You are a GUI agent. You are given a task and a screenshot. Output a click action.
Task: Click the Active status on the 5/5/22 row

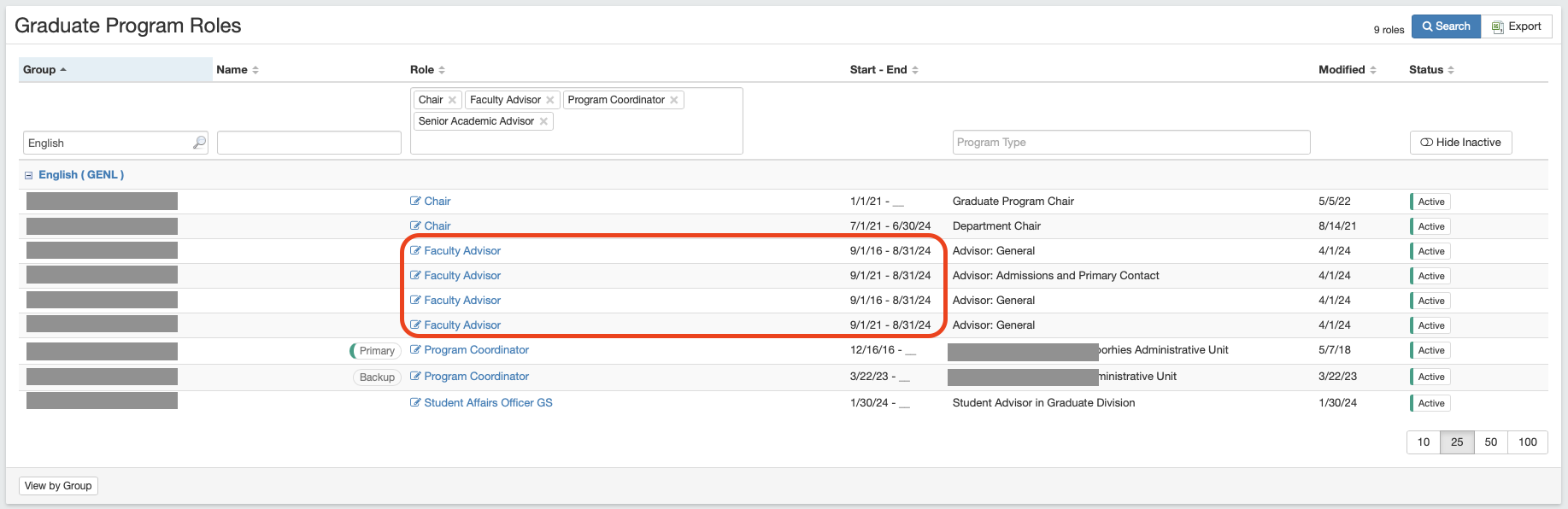(x=1430, y=202)
